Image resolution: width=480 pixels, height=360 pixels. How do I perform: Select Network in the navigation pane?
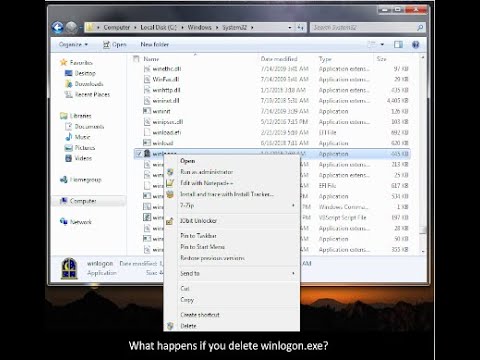81,222
